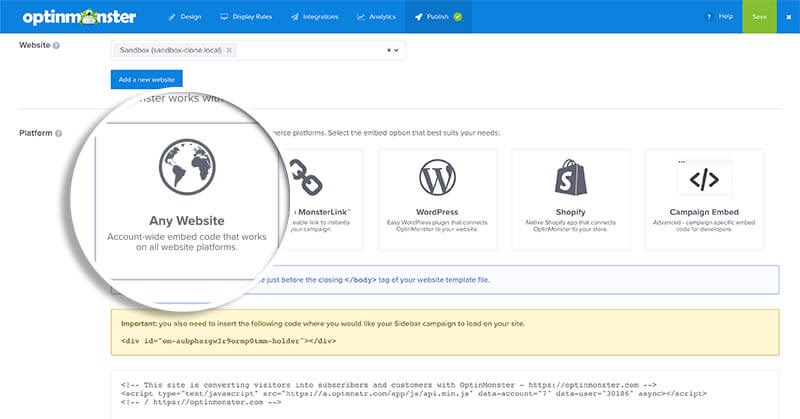This screenshot has height=419, width=800.
Task: Click the sidebar holder div code snippet
Action: point(229,341)
